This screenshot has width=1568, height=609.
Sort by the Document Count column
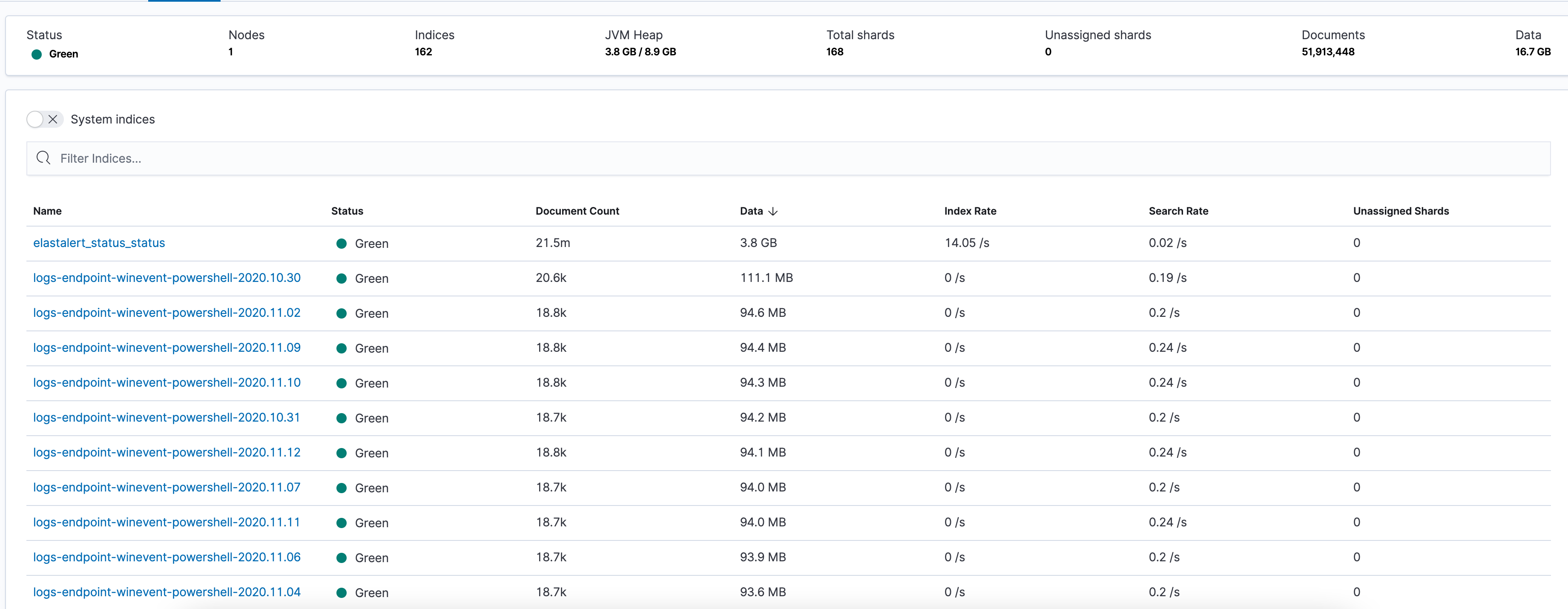(577, 211)
